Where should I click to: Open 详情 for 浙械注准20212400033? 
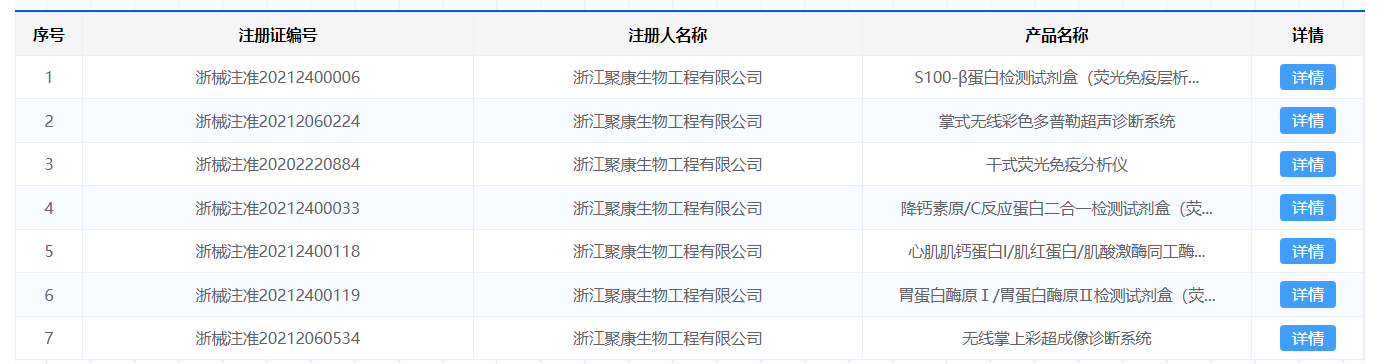coord(1307,208)
